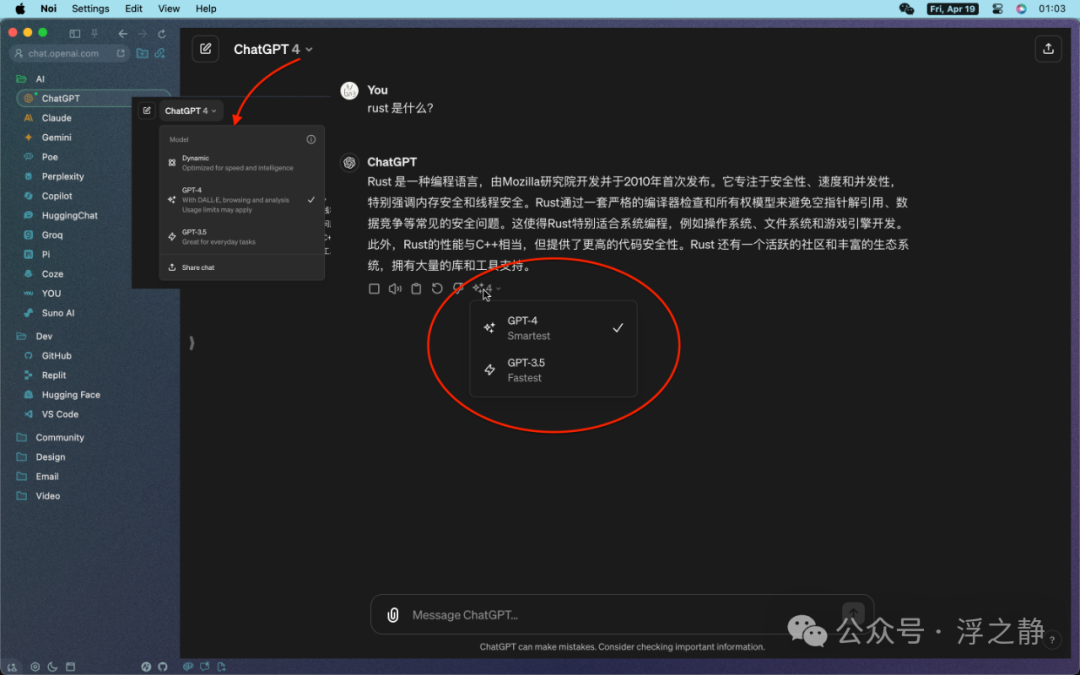This screenshot has width=1080, height=675.
Task: Go back with the left arrow icon
Action: coord(123,33)
